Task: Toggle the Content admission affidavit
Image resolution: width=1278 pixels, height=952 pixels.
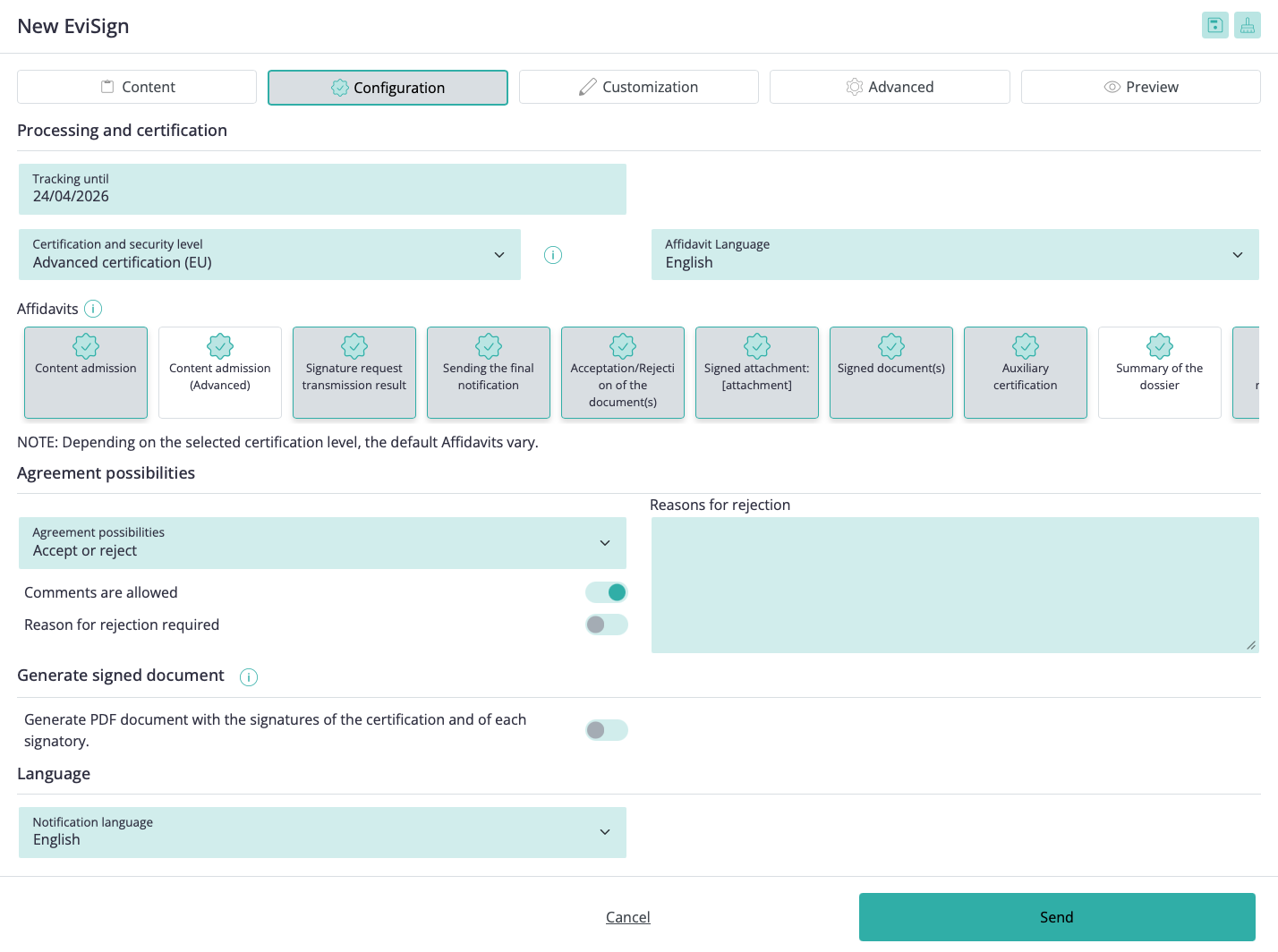Action: click(86, 372)
